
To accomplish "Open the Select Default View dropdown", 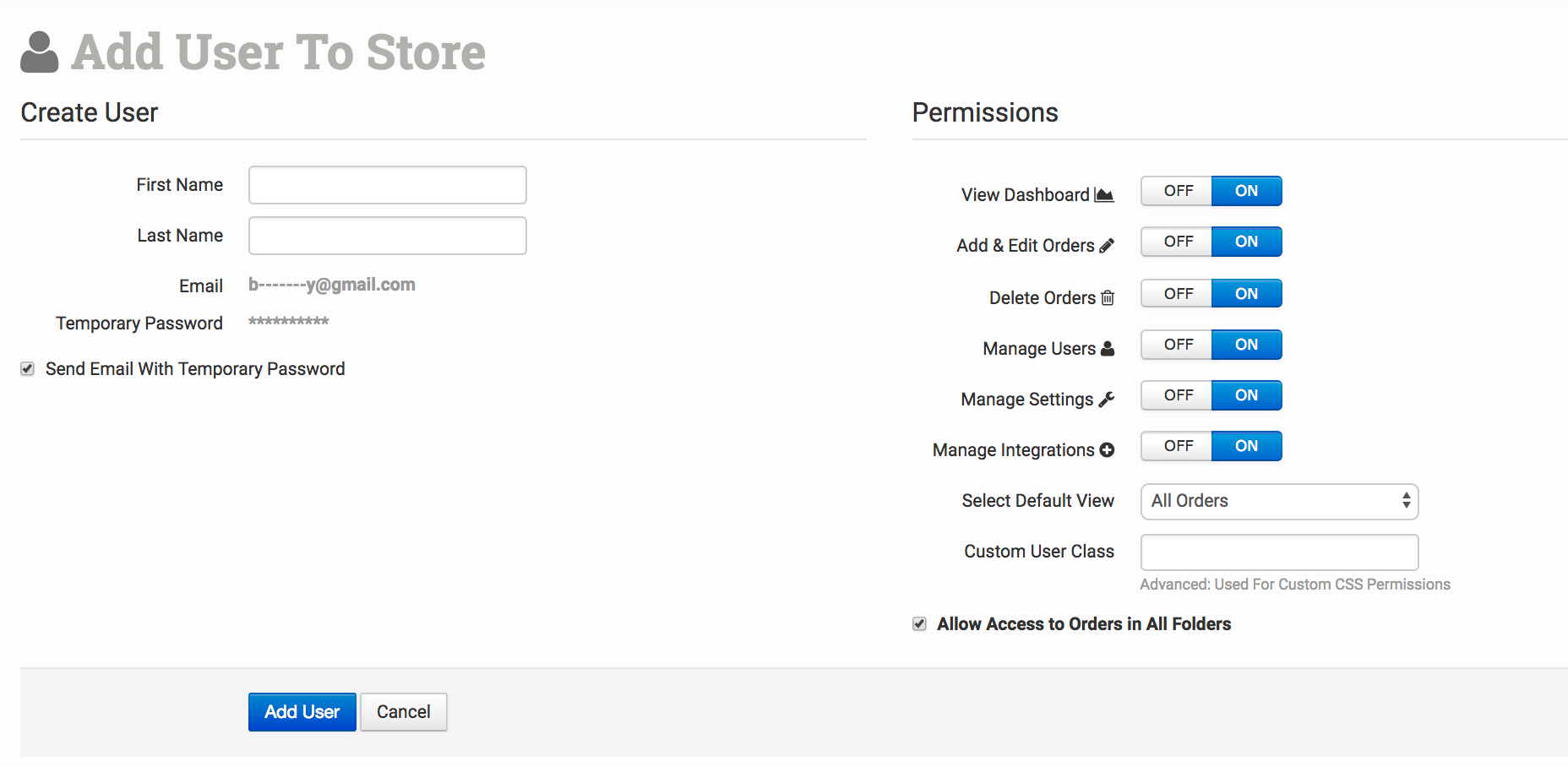I will coord(1278,501).
